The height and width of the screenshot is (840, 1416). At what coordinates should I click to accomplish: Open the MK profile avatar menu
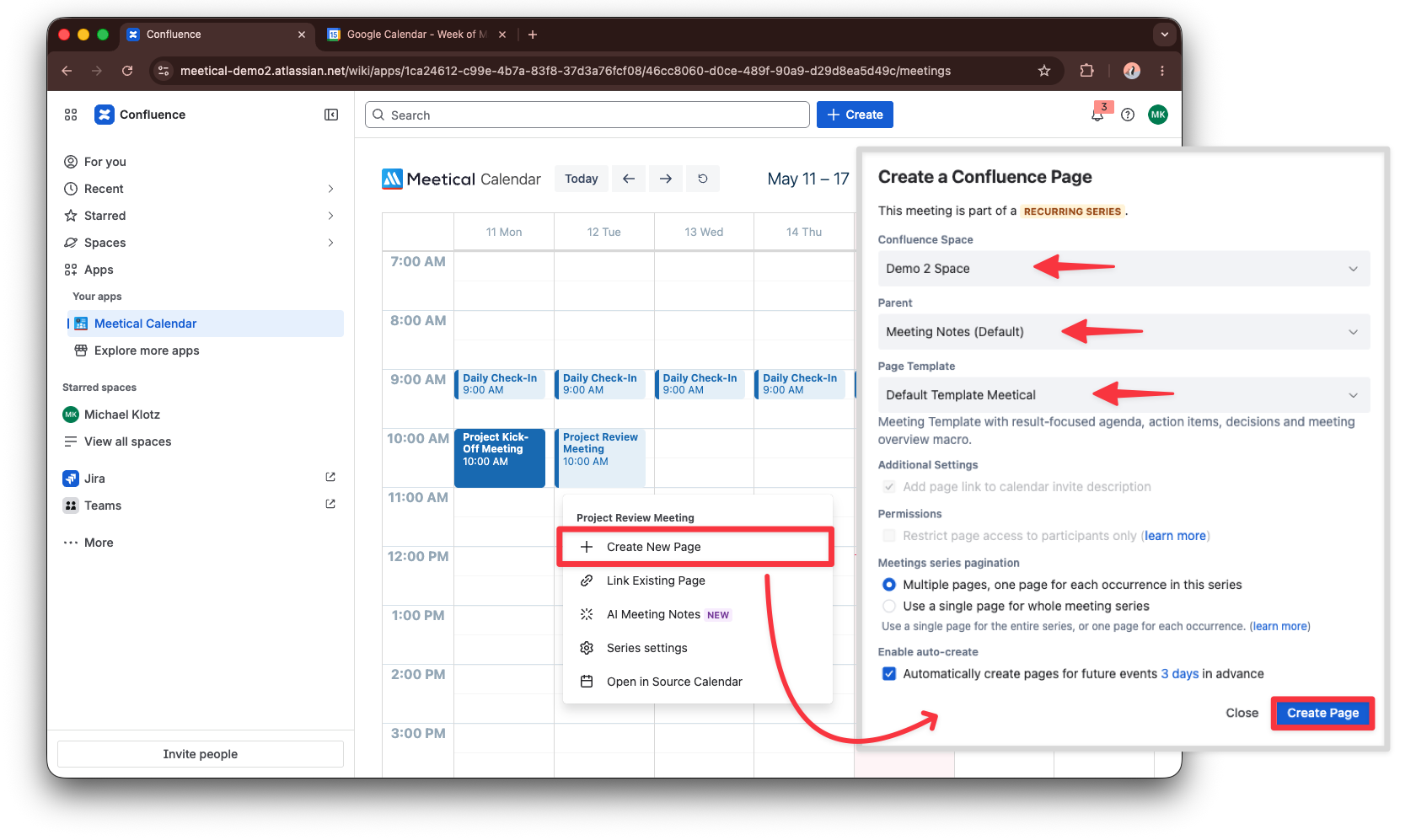(x=1158, y=115)
